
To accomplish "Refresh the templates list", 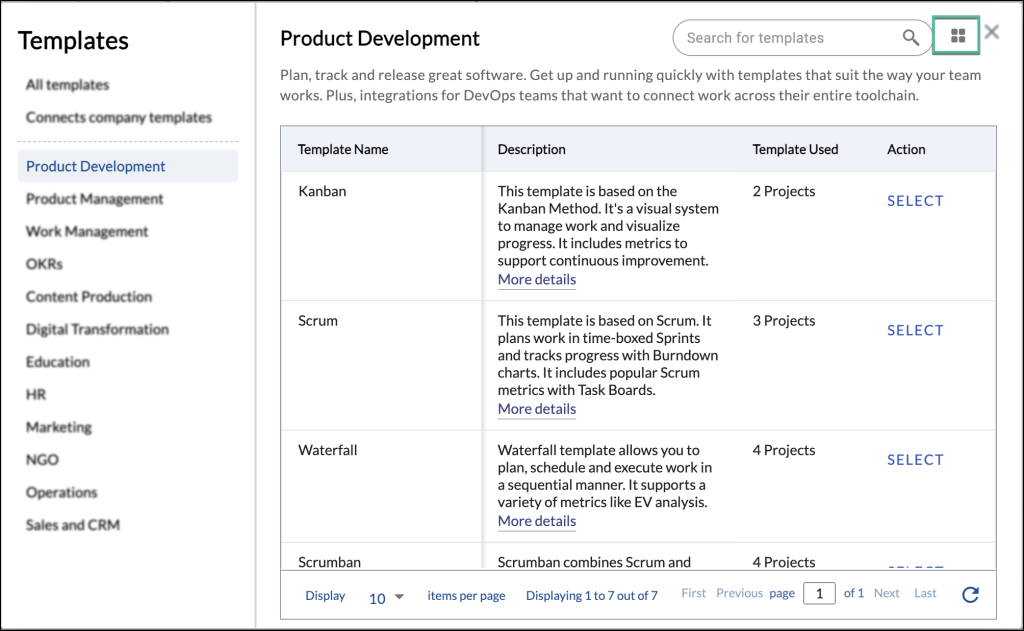I will (x=970, y=594).
